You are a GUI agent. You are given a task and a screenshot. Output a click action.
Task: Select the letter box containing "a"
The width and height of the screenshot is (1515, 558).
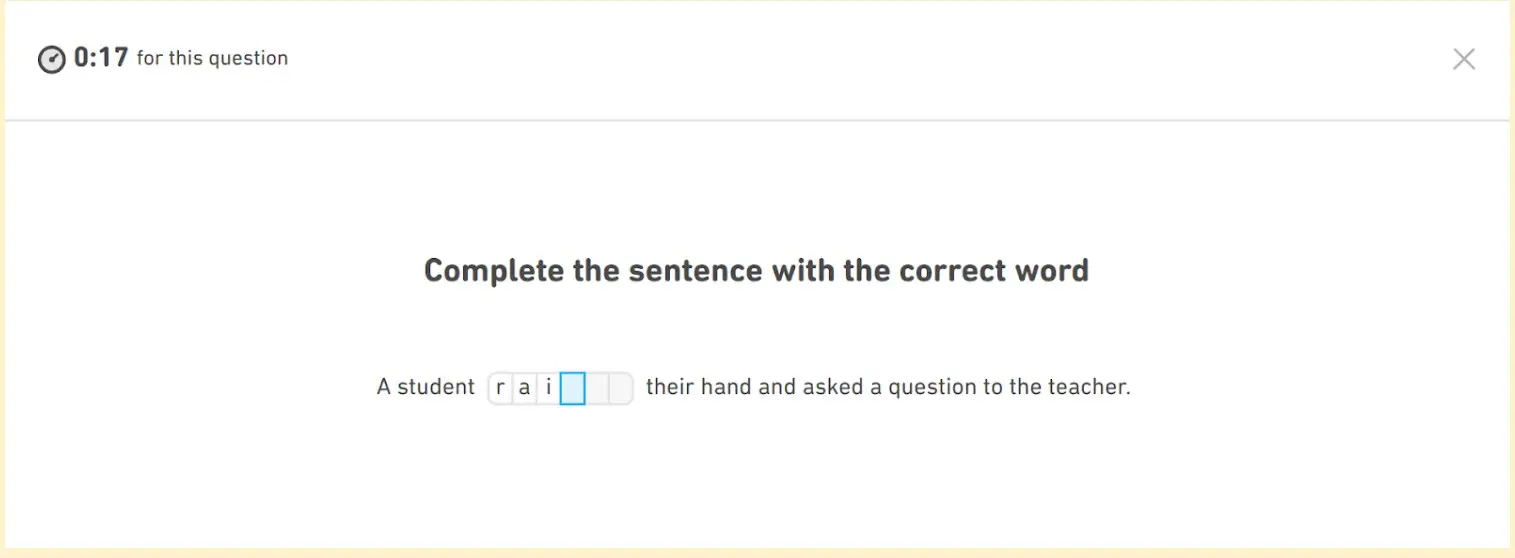[x=524, y=388]
